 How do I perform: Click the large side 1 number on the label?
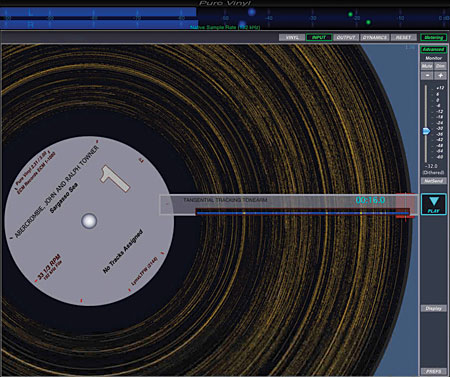coord(115,178)
